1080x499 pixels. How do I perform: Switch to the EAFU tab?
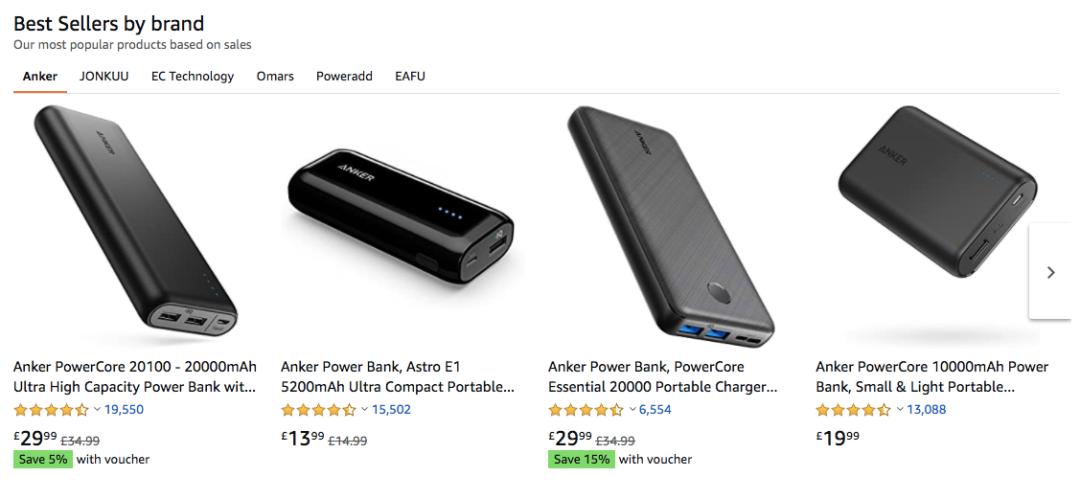click(410, 76)
